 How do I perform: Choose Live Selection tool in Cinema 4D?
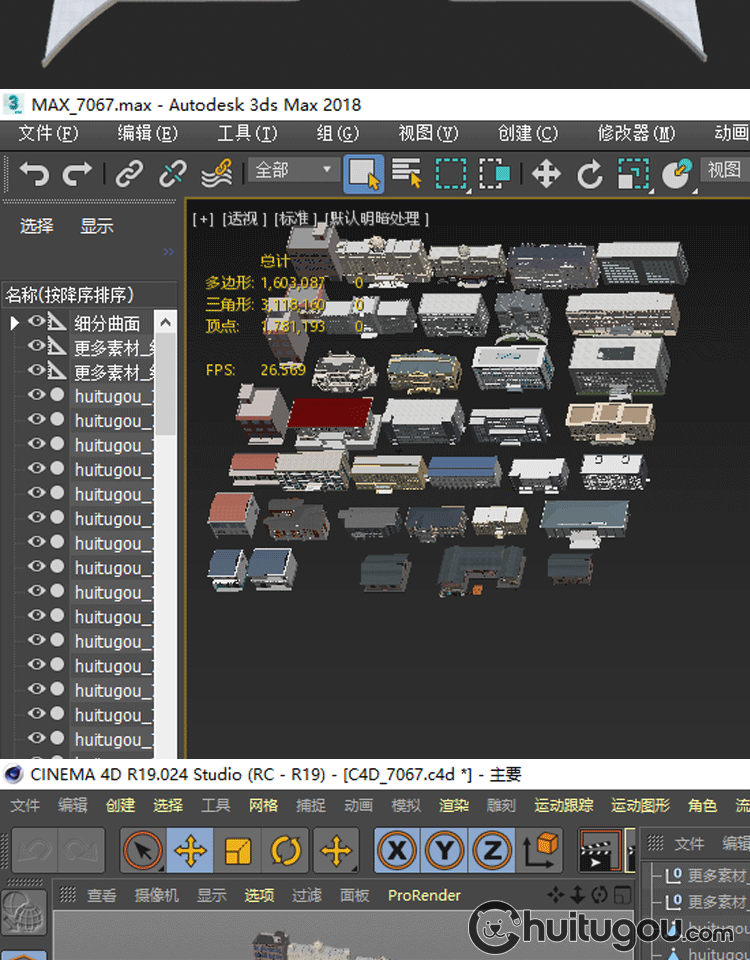[143, 850]
